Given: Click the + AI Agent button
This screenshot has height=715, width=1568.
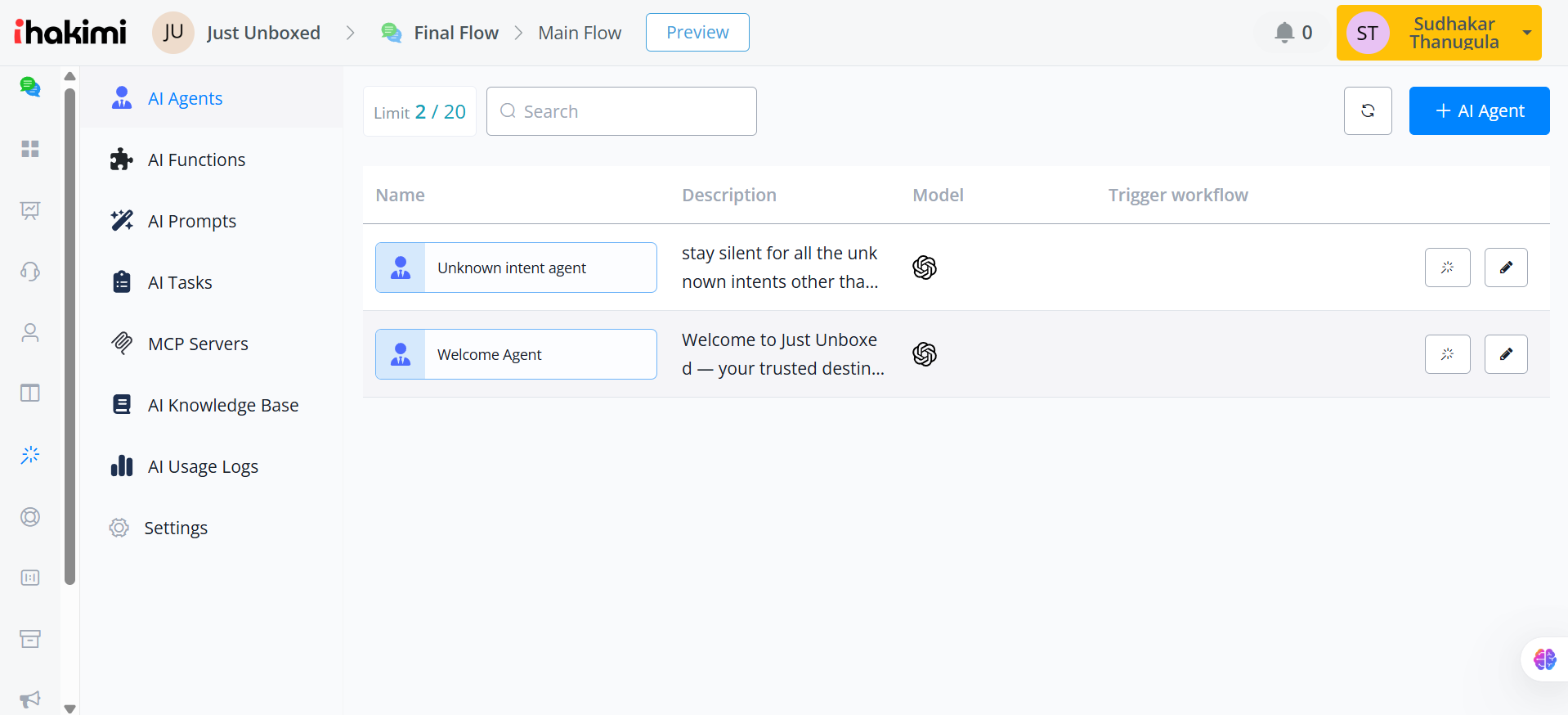Looking at the screenshot, I should coord(1479,110).
